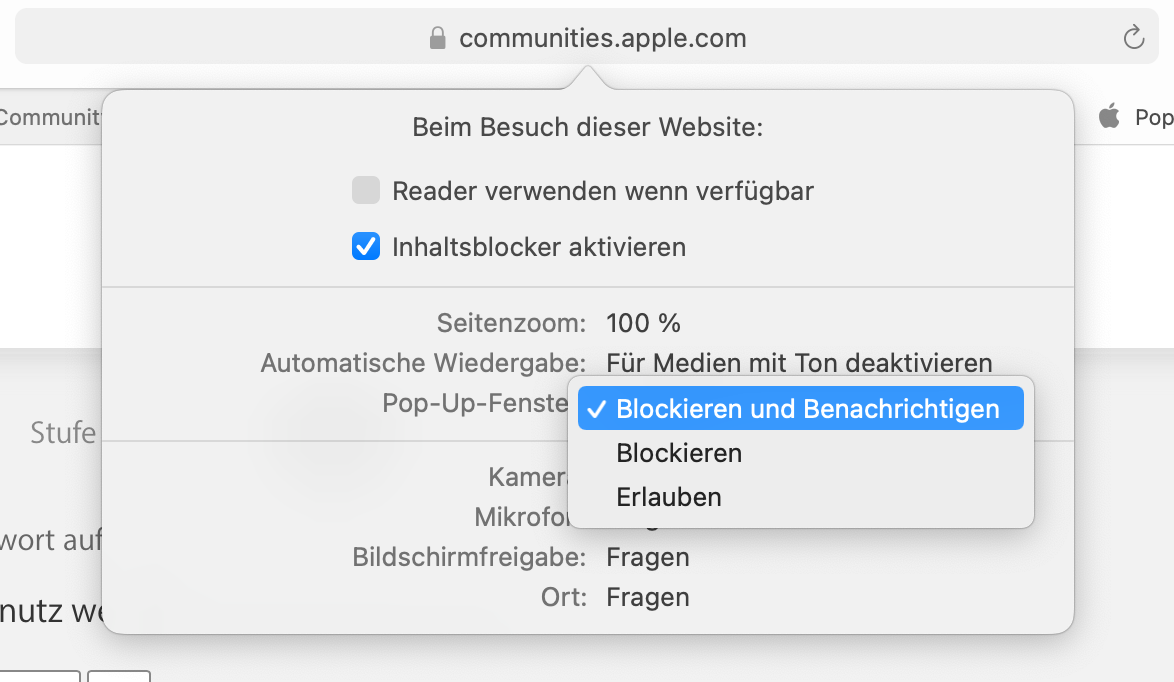
Task: Click the narrower outlined button at bottom-left
Action: pyautogui.click(x=119, y=676)
